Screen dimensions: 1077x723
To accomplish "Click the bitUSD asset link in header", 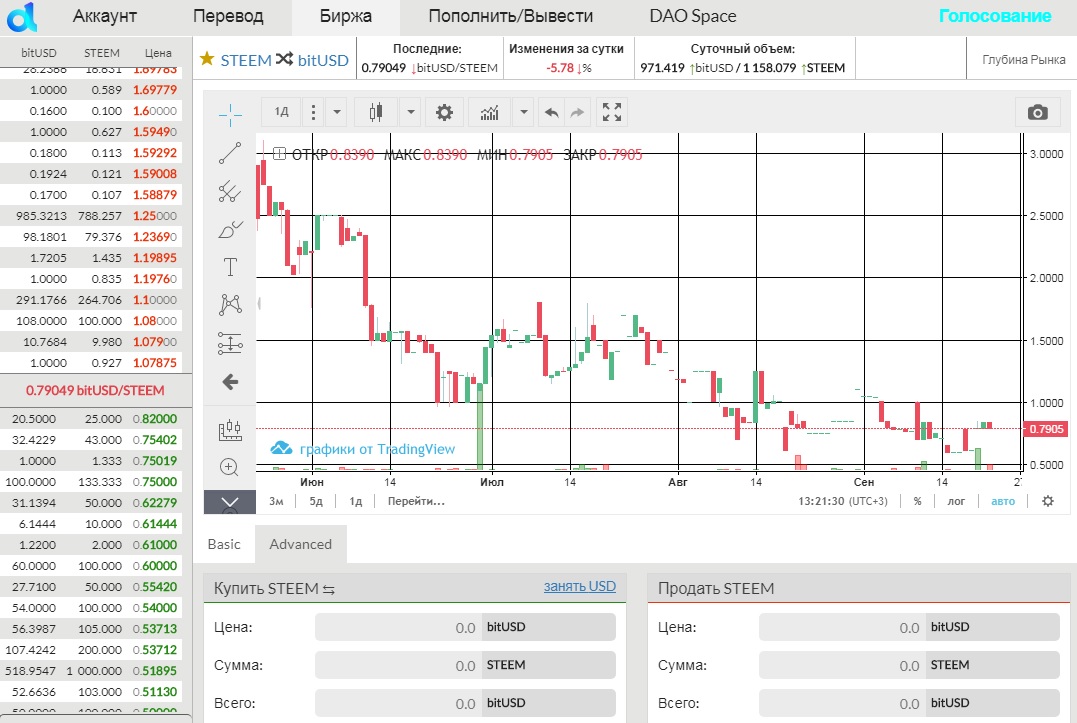I will [x=323, y=60].
